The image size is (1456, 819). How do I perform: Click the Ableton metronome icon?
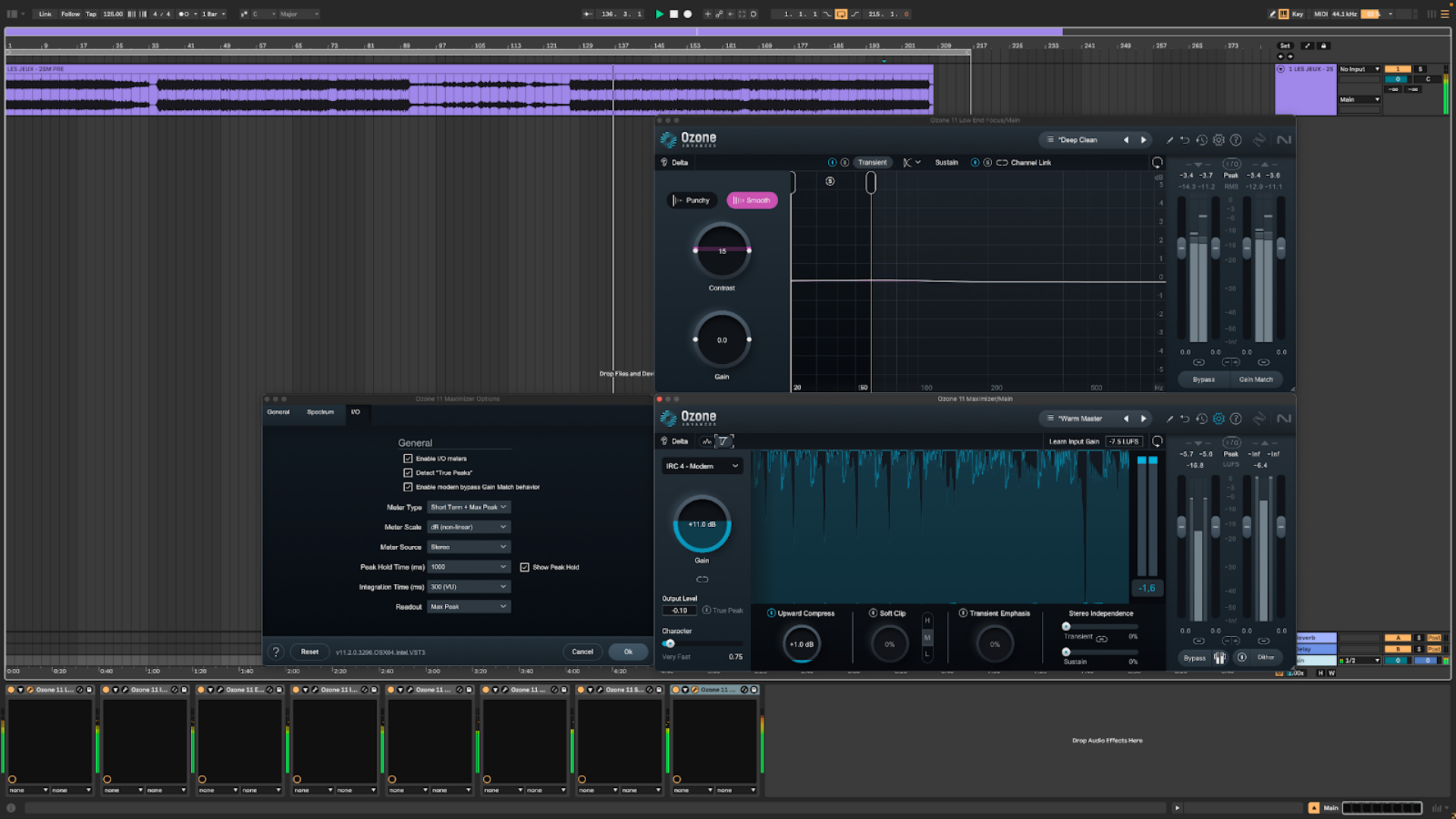click(x=181, y=14)
